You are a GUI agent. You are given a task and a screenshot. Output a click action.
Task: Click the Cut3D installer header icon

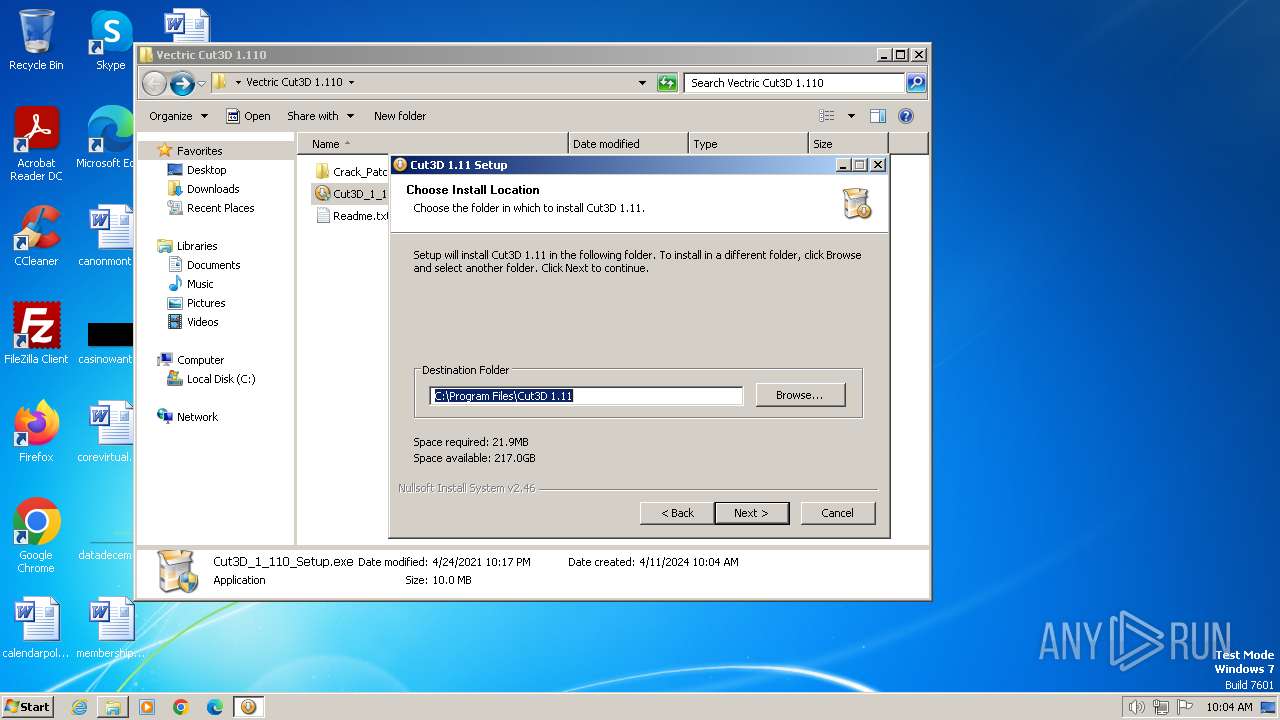click(x=857, y=203)
